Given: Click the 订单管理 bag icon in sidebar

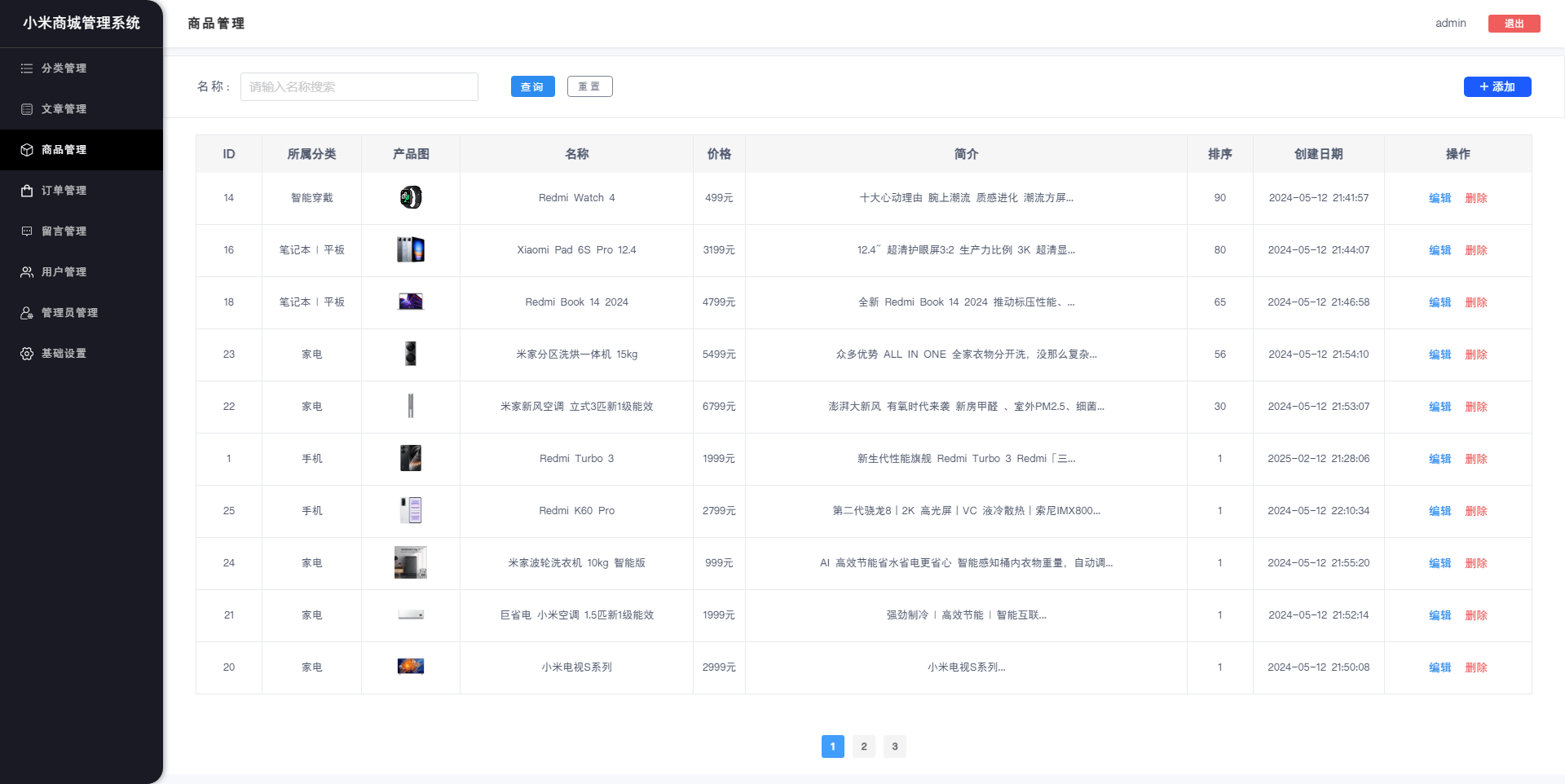Looking at the screenshot, I should point(27,191).
